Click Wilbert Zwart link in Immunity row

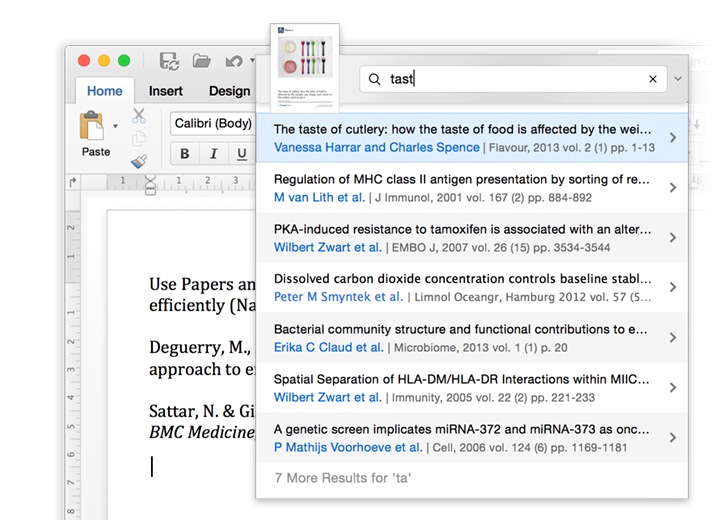327,398
